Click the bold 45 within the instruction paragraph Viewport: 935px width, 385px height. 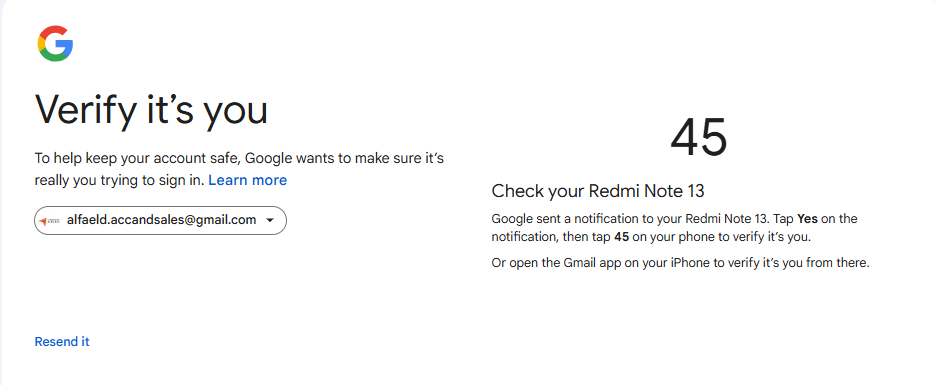[x=621, y=237]
